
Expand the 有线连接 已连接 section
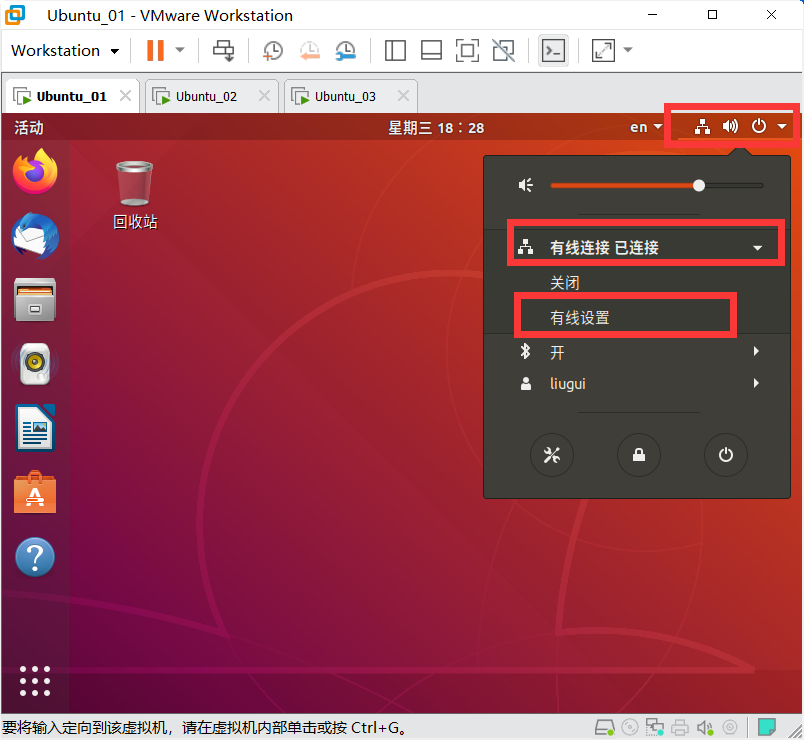pyautogui.click(x=638, y=248)
